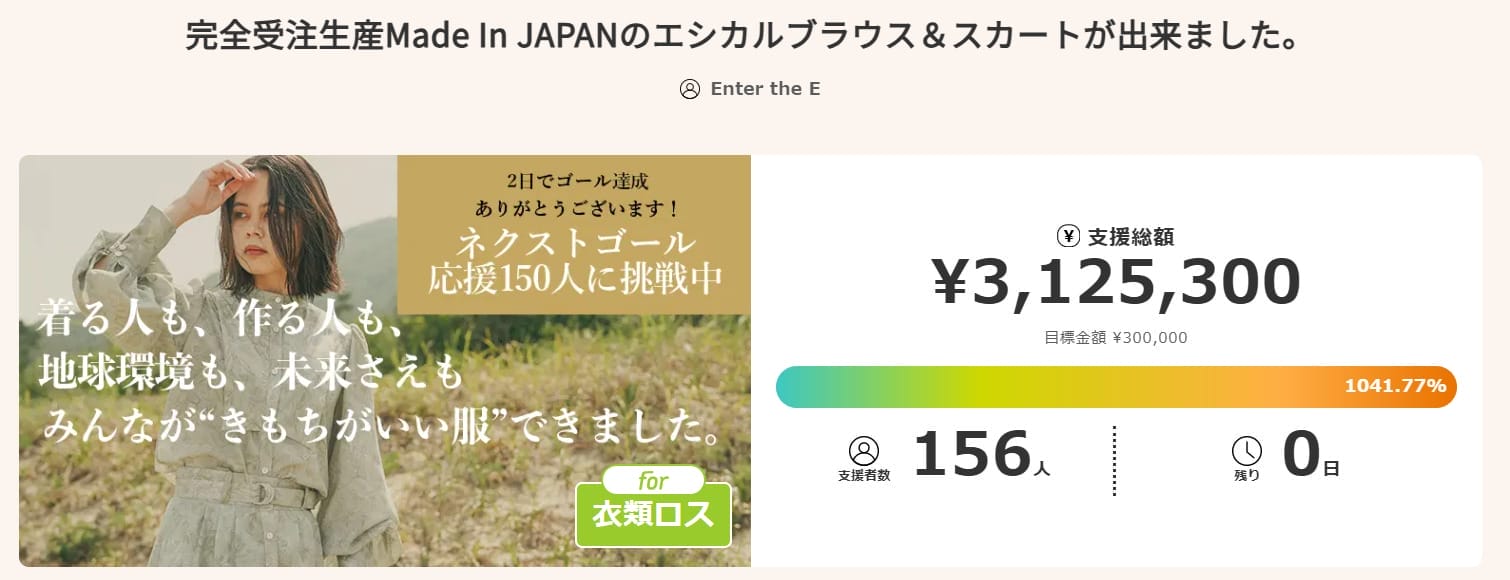The width and height of the screenshot is (1510, 580).
Task: Click the 0日 remaining days figure
Action: click(1310, 455)
